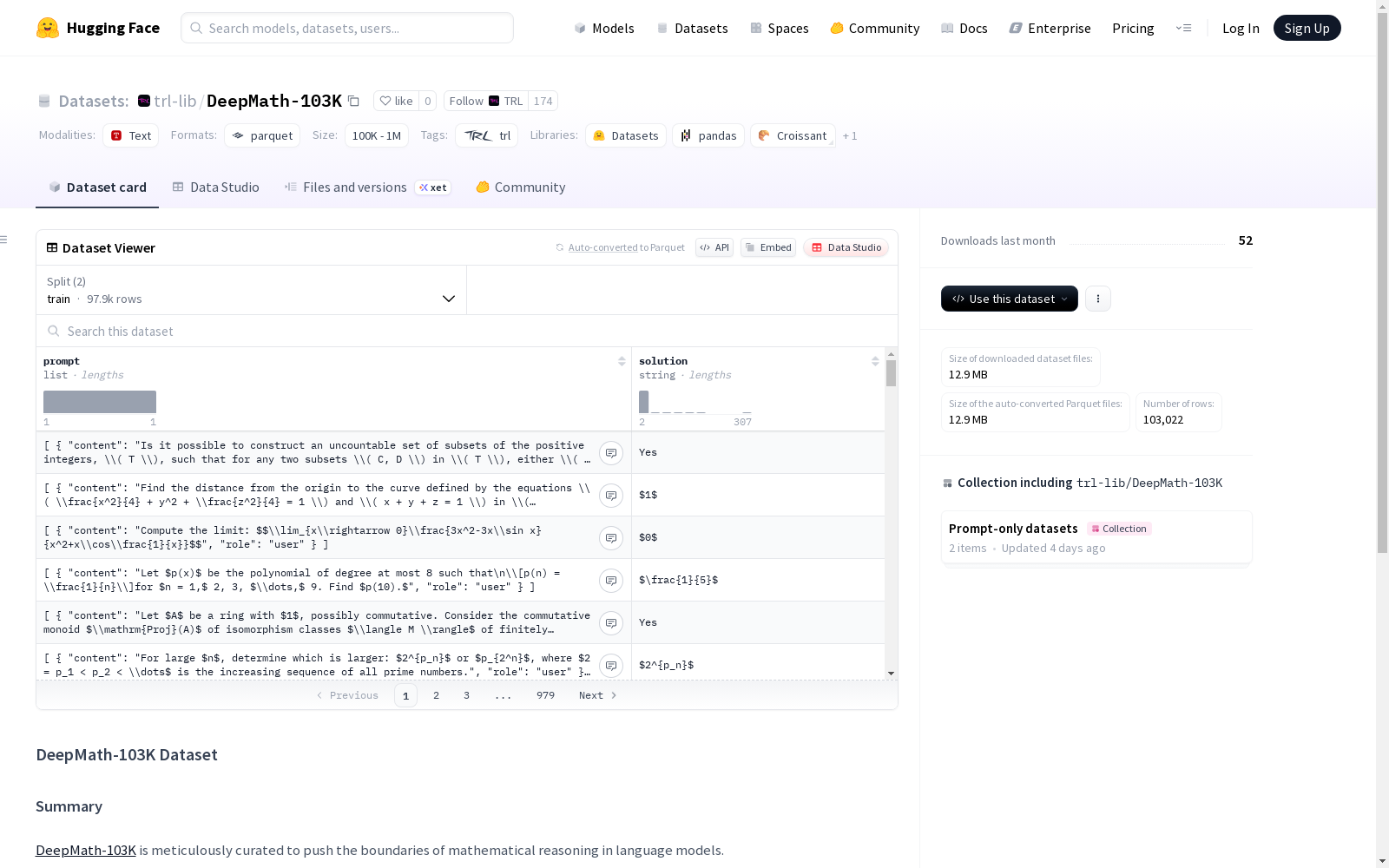Image resolution: width=1389 pixels, height=868 pixels.
Task: Open the extra navigation menu beside Pricing
Action: pyautogui.click(x=1183, y=28)
